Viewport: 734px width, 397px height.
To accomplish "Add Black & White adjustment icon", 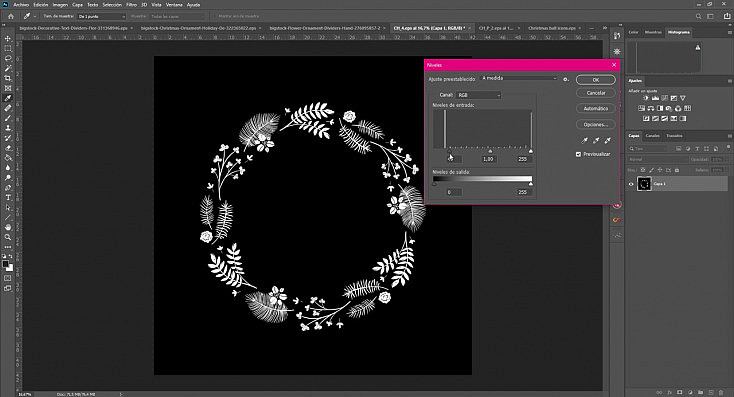I will 660,108.
